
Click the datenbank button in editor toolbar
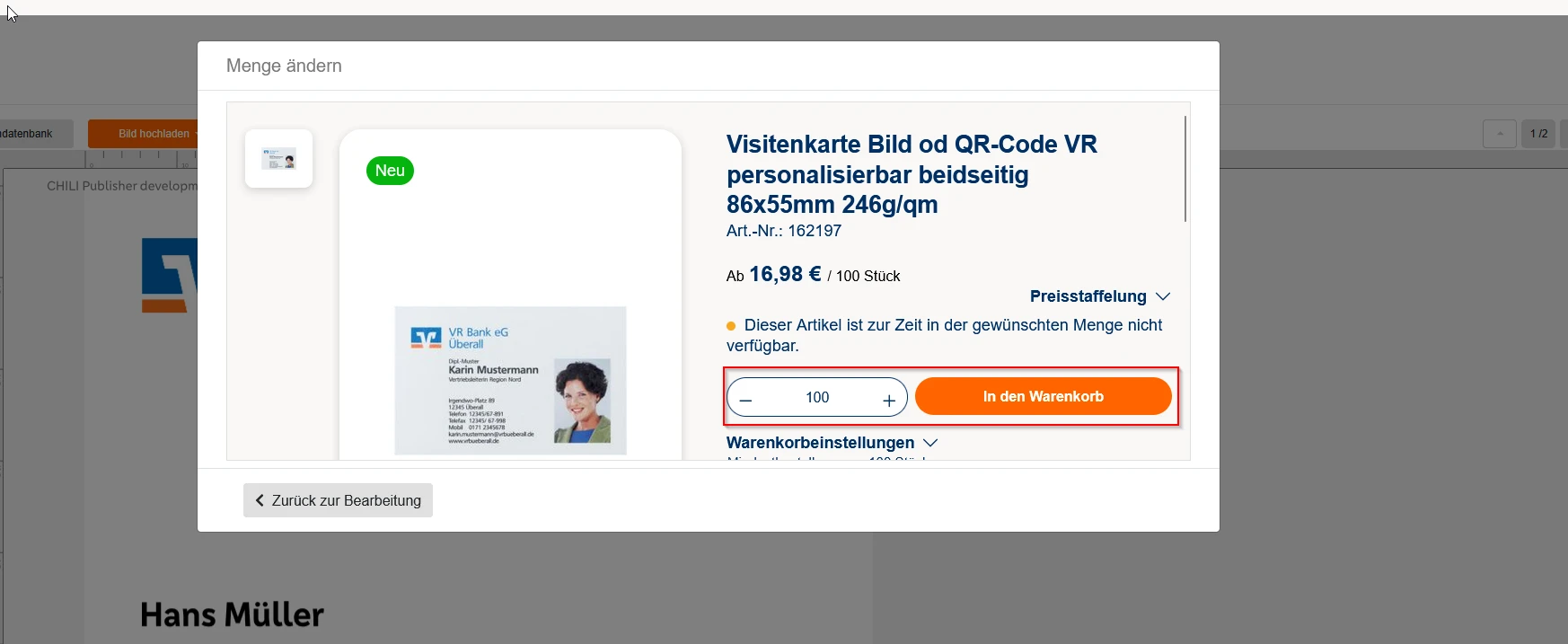click(x=27, y=134)
